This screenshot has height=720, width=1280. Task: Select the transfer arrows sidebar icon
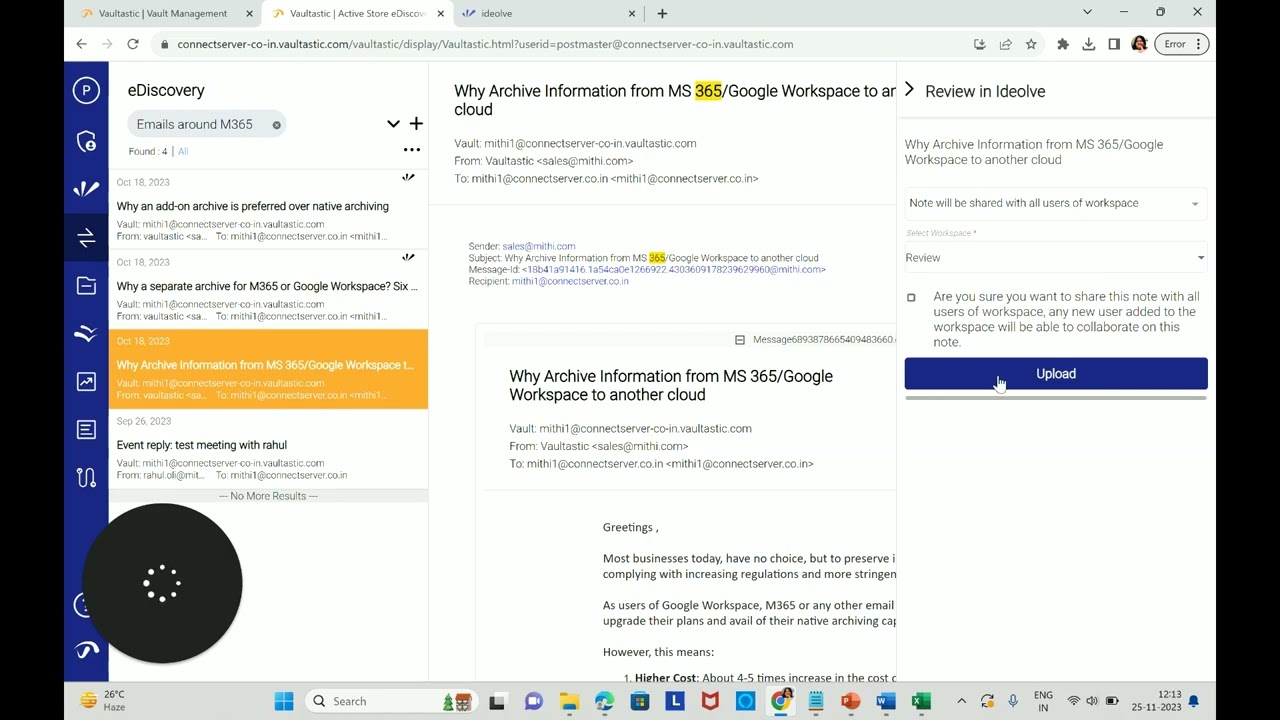(x=86, y=237)
